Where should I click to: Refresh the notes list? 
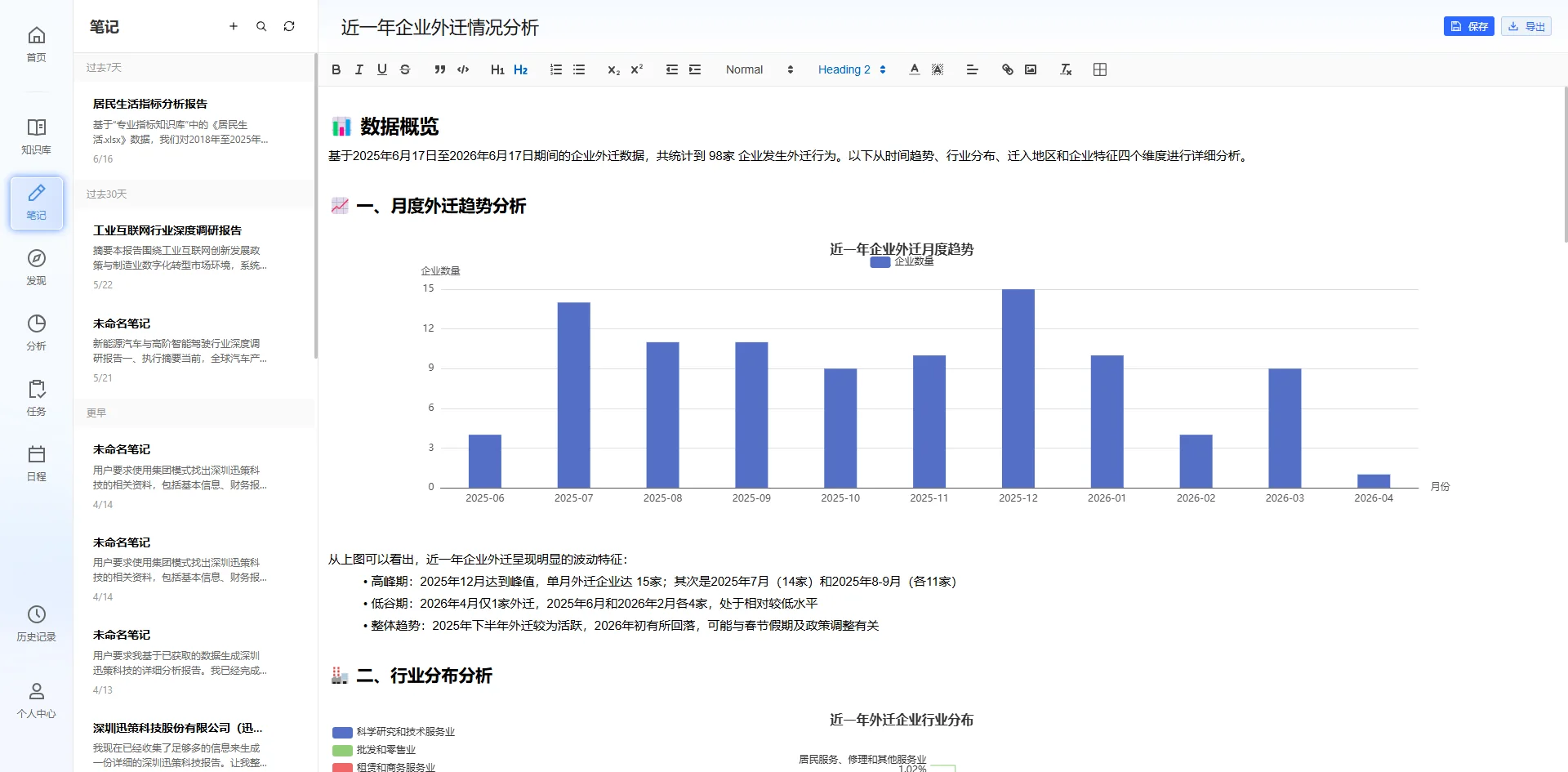click(289, 26)
